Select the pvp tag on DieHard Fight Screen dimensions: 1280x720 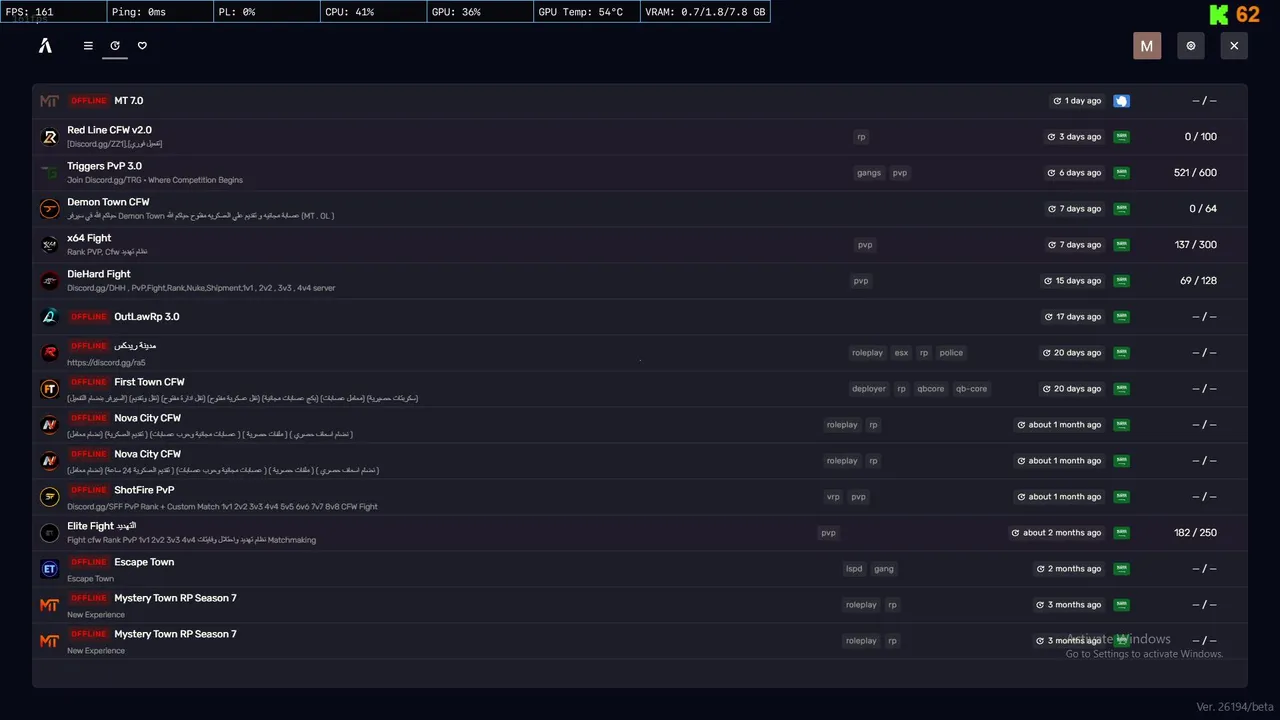click(x=861, y=281)
